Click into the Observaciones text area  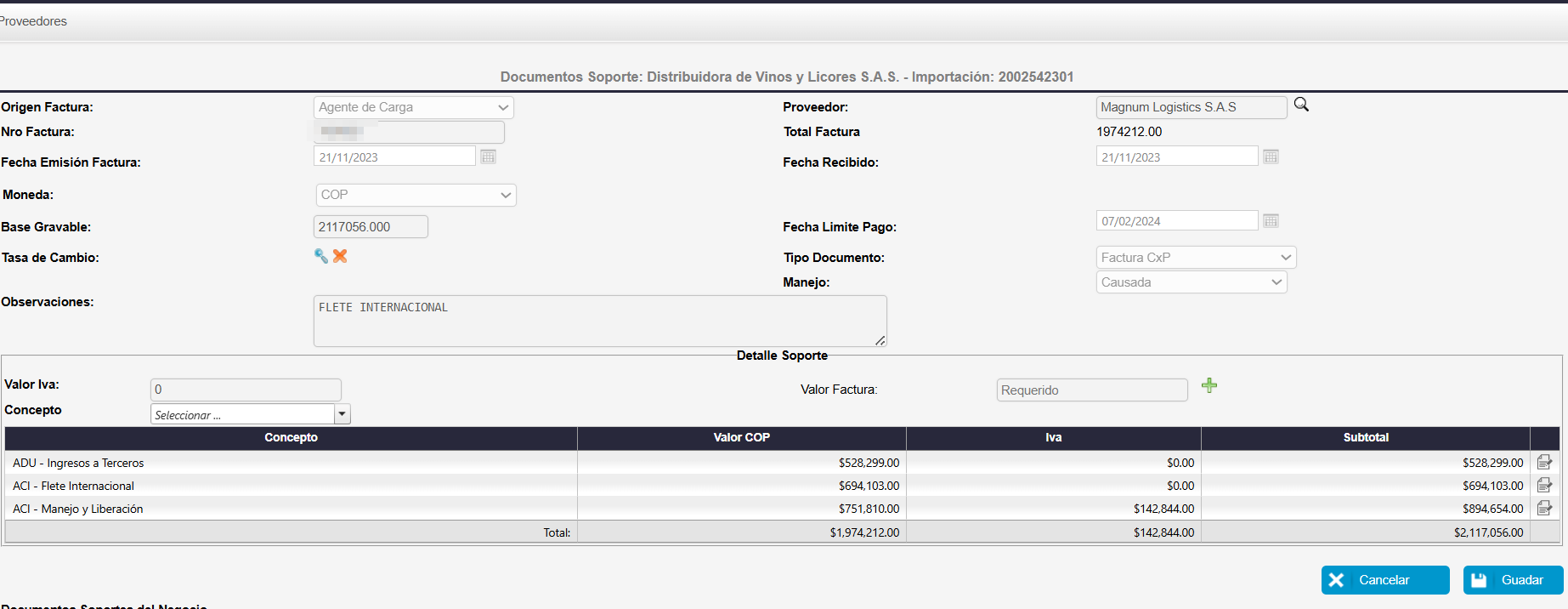599,321
